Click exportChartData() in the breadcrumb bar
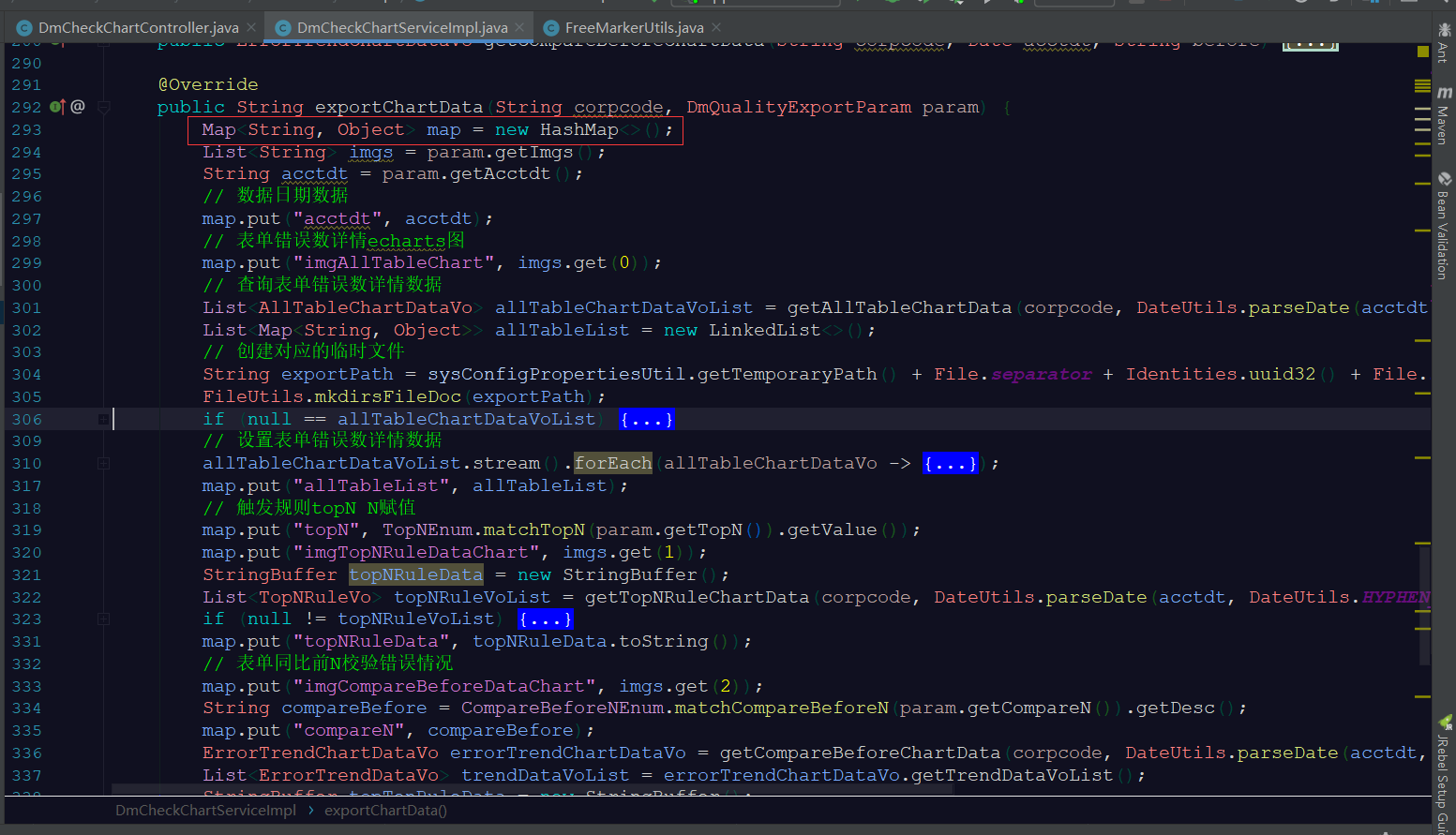This screenshot has height=835, width=1456. [385, 810]
